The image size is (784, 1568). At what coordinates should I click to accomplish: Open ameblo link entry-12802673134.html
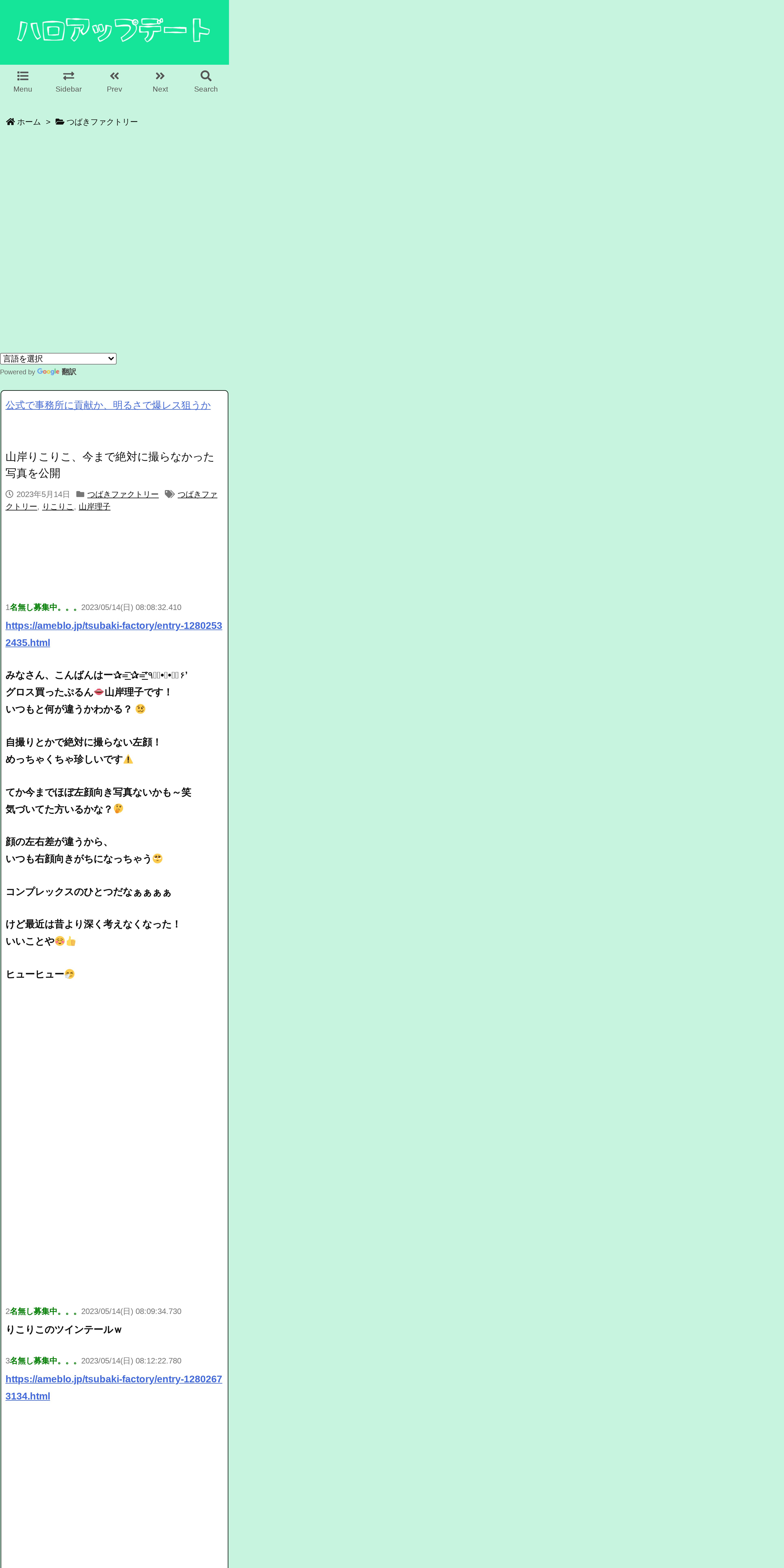114,1388
